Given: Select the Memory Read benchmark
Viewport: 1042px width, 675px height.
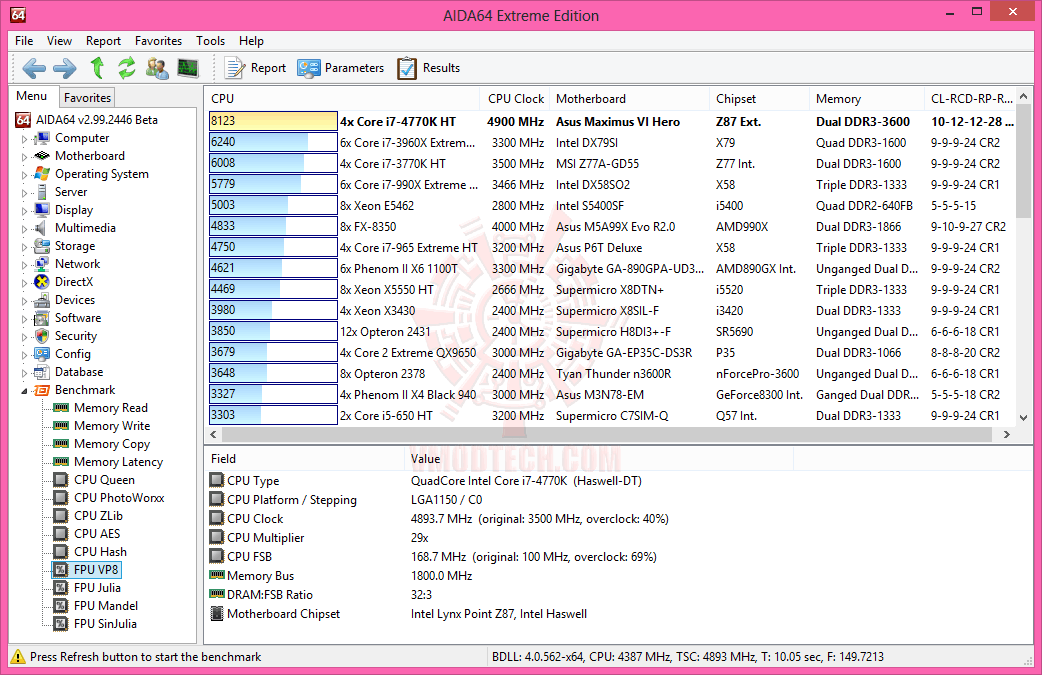Looking at the screenshot, I should [x=110, y=407].
